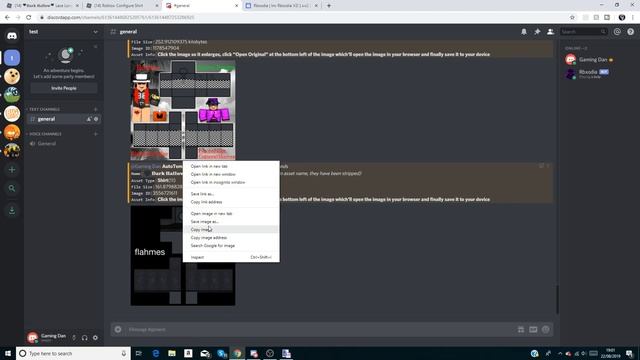Bookmark page with star icon
The image size is (640, 360).
tap(572, 18)
